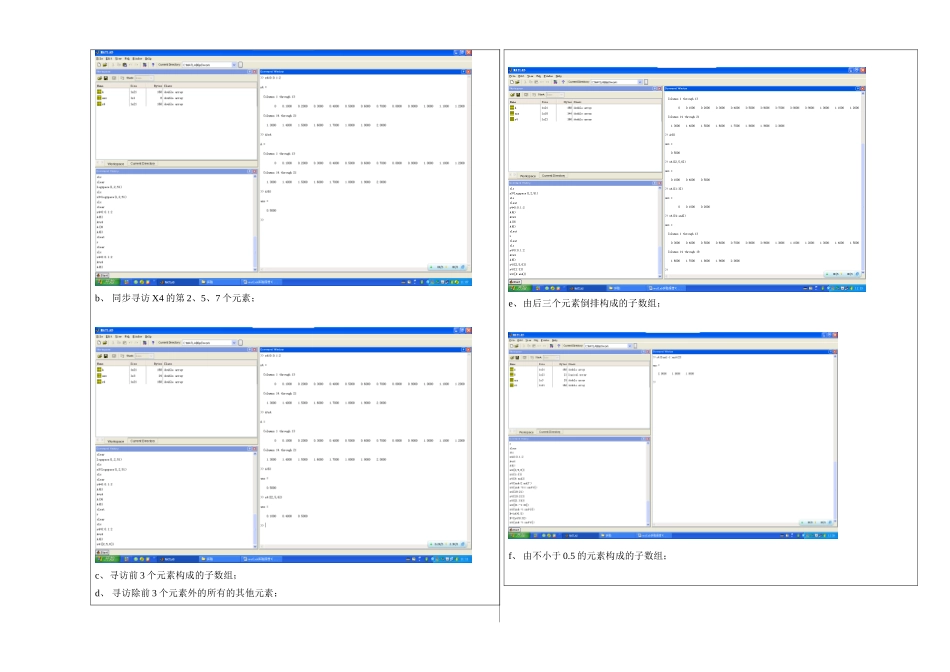Click Help question-mark icon in screenshot above caption e
This screenshot has width=950, height=672.
(x=563, y=82)
